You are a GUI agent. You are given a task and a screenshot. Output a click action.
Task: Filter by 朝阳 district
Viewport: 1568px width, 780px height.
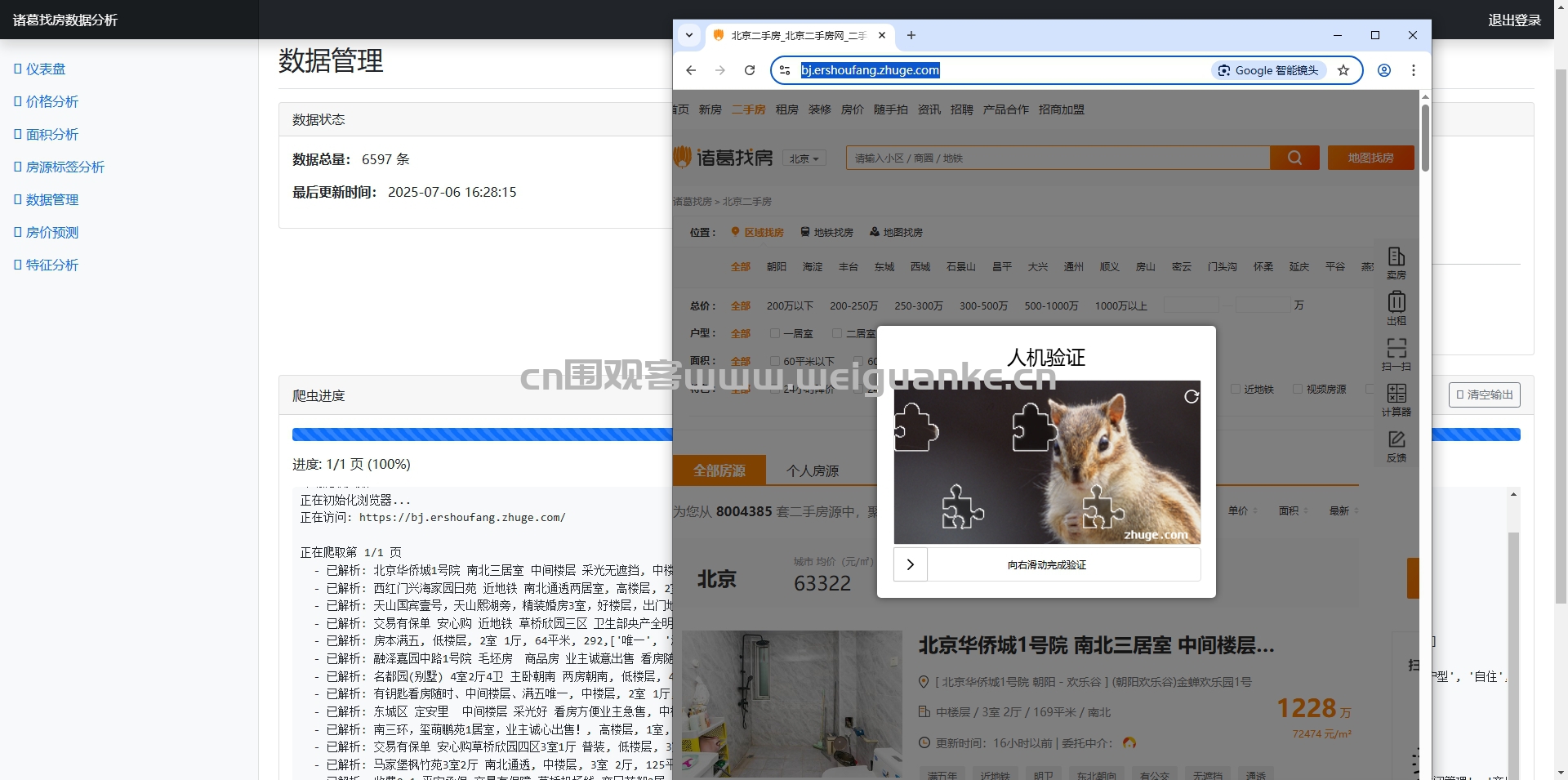pos(776,267)
